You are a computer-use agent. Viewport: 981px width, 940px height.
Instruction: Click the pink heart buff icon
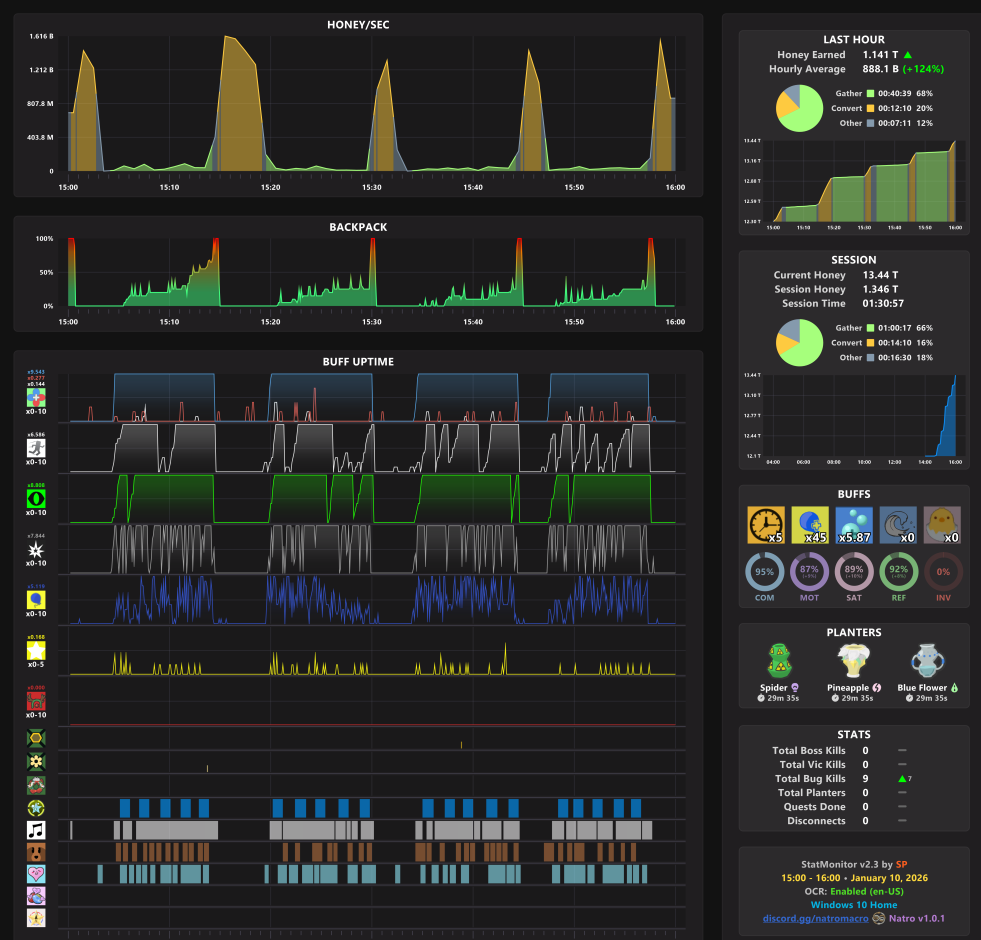tap(36, 874)
